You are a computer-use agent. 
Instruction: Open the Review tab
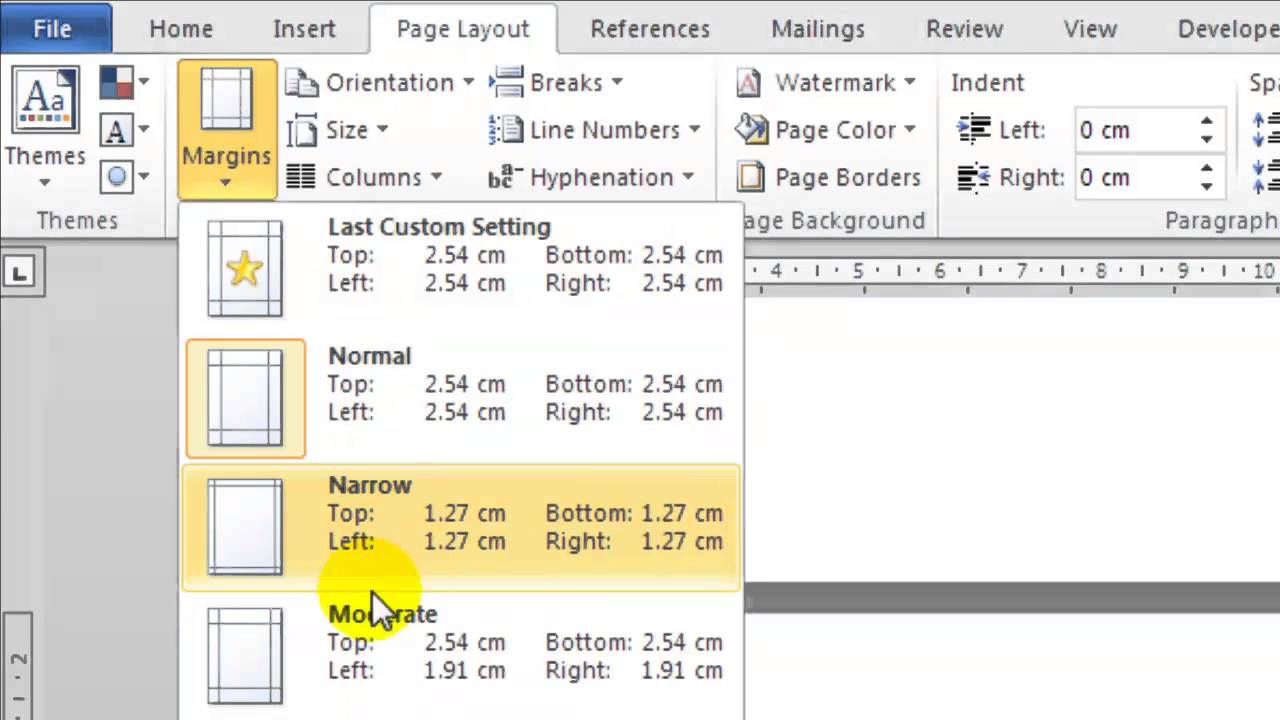click(964, 29)
